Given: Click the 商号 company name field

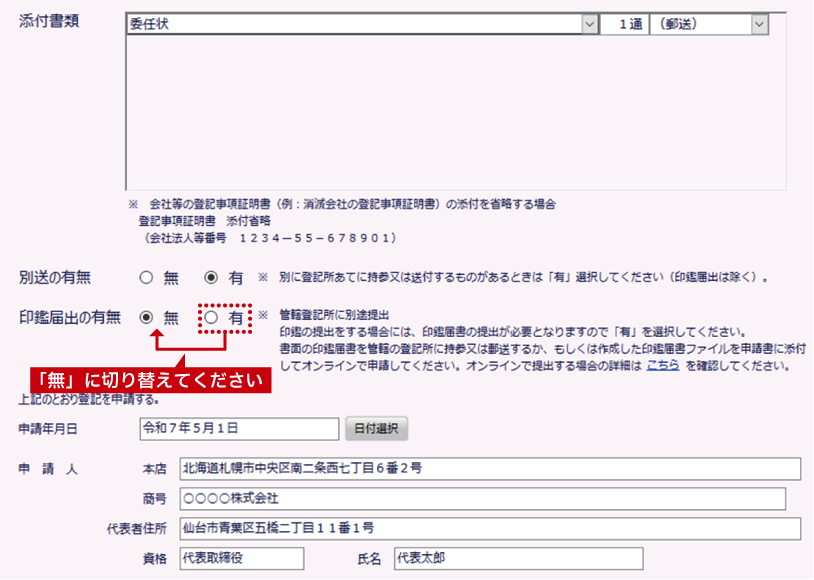Looking at the screenshot, I should coord(482,499).
